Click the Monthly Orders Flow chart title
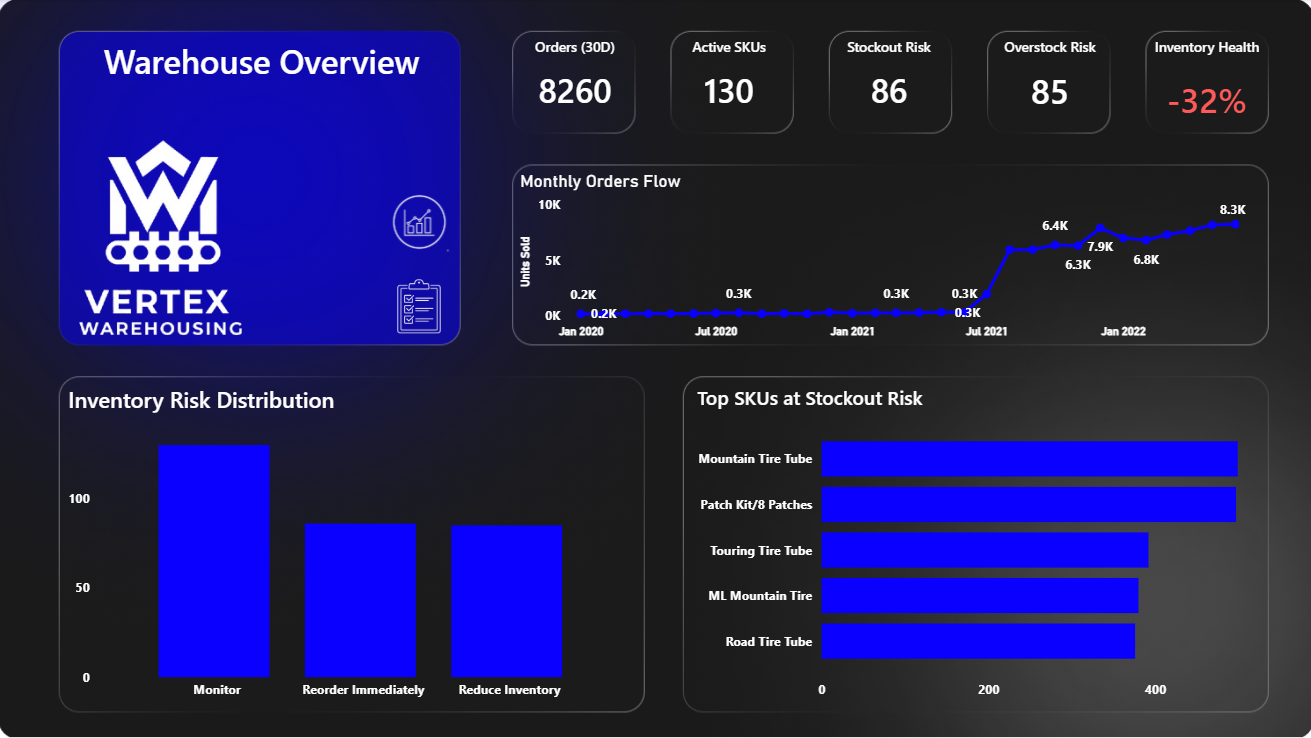 tap(600, 181)
